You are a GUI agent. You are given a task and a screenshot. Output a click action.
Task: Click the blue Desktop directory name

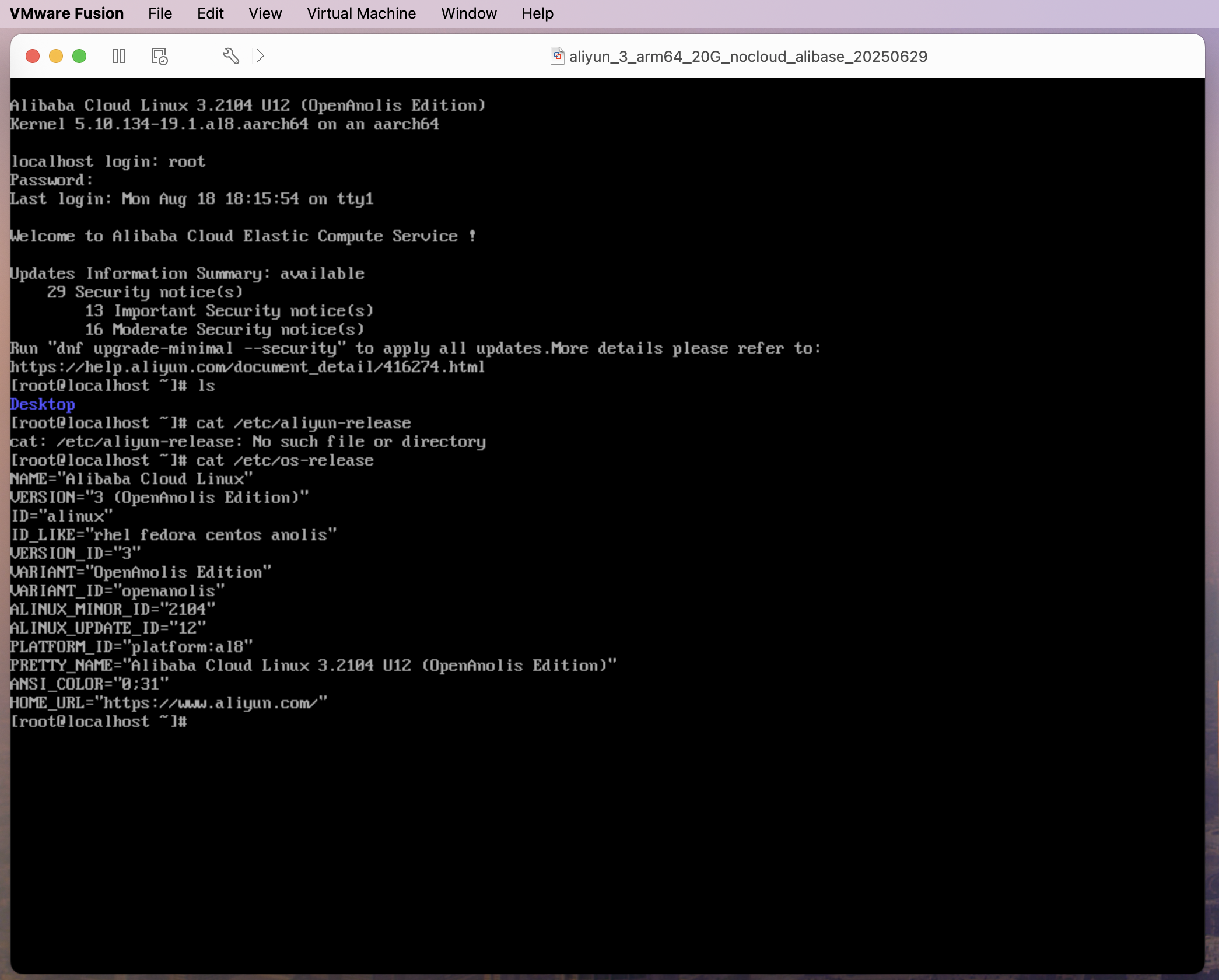point(43,404)
